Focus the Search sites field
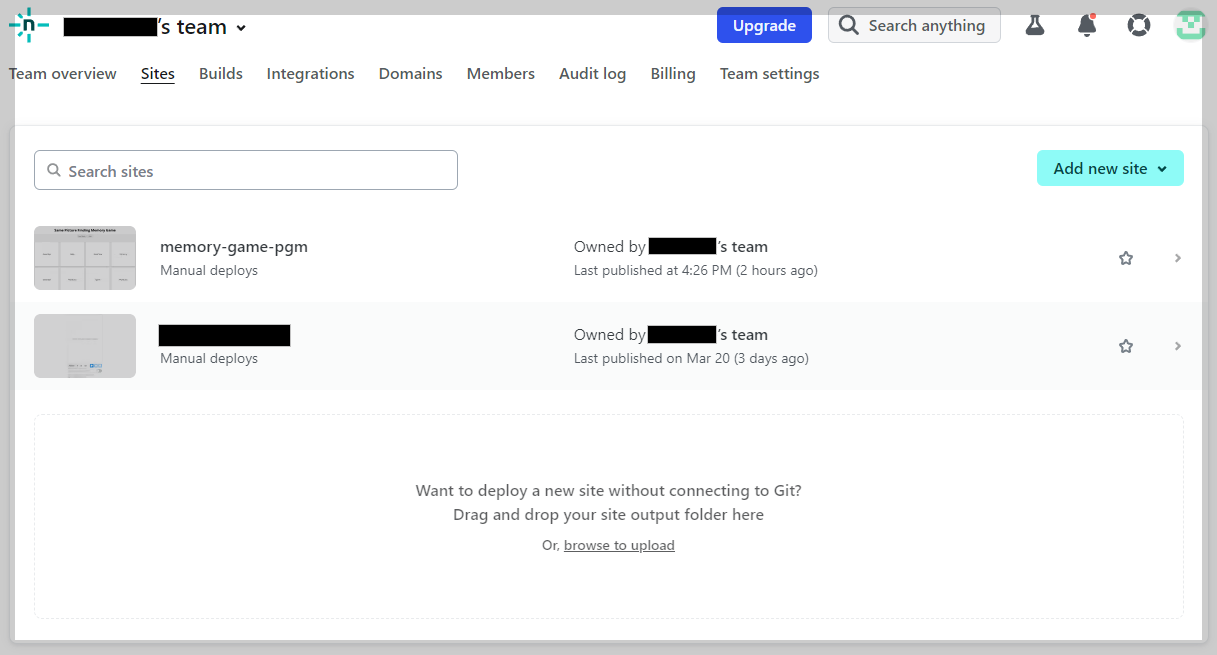Image resolution: width=1217 pixels, height=655 pixels. coord(246,170)
